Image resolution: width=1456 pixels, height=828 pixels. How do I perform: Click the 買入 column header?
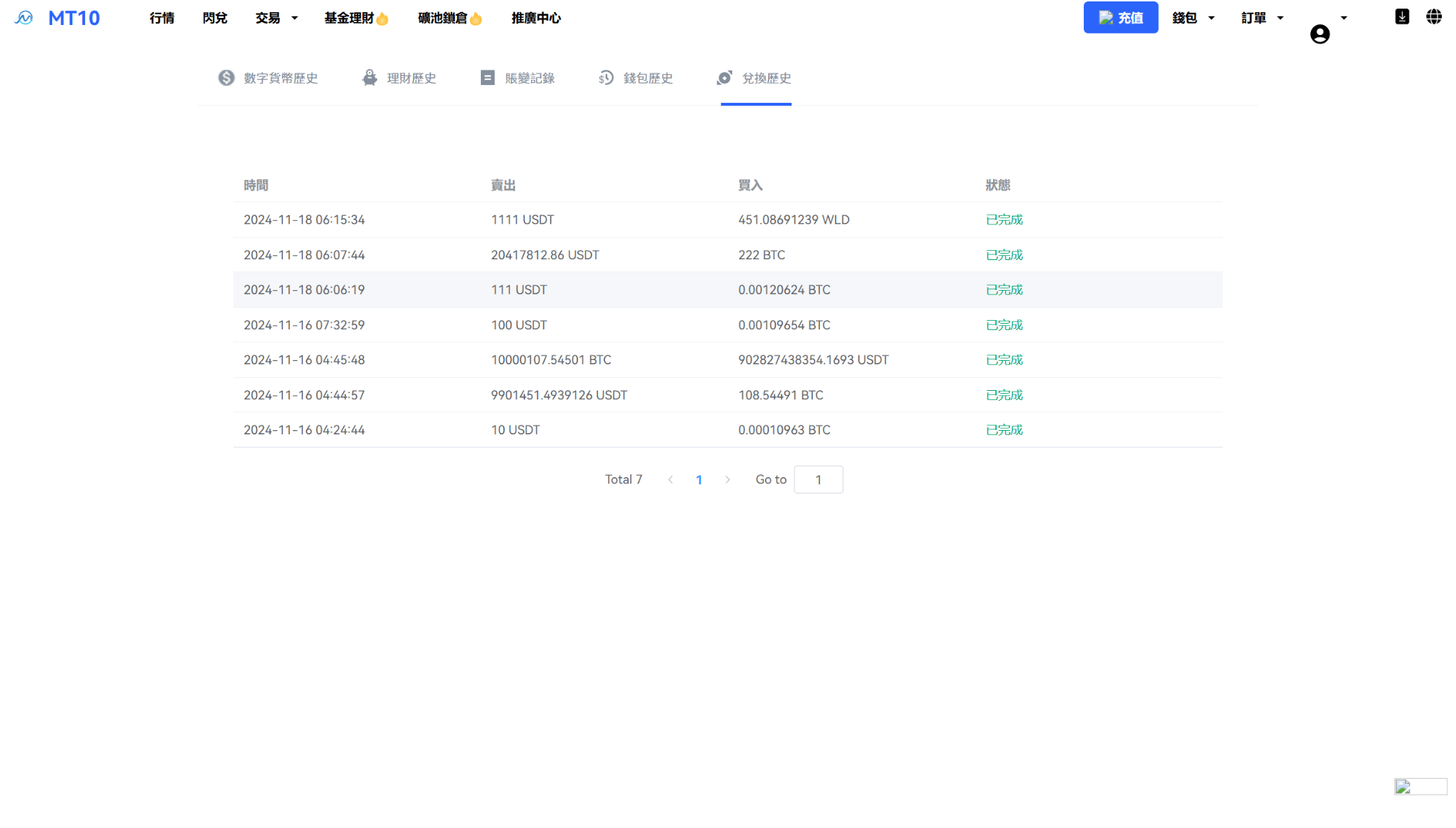point(750,185)
